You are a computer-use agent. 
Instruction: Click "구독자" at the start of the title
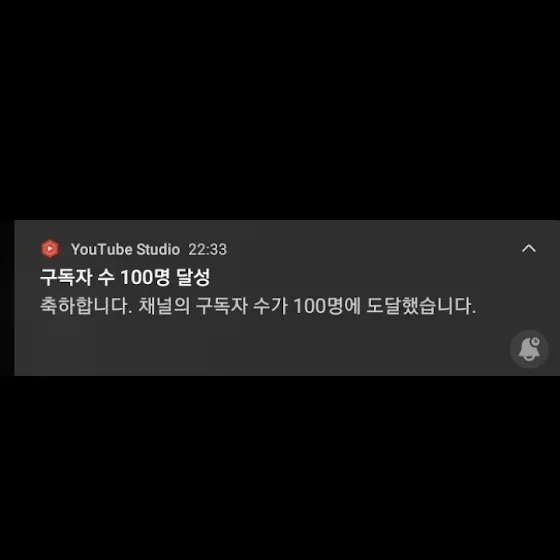coord(66,277)
